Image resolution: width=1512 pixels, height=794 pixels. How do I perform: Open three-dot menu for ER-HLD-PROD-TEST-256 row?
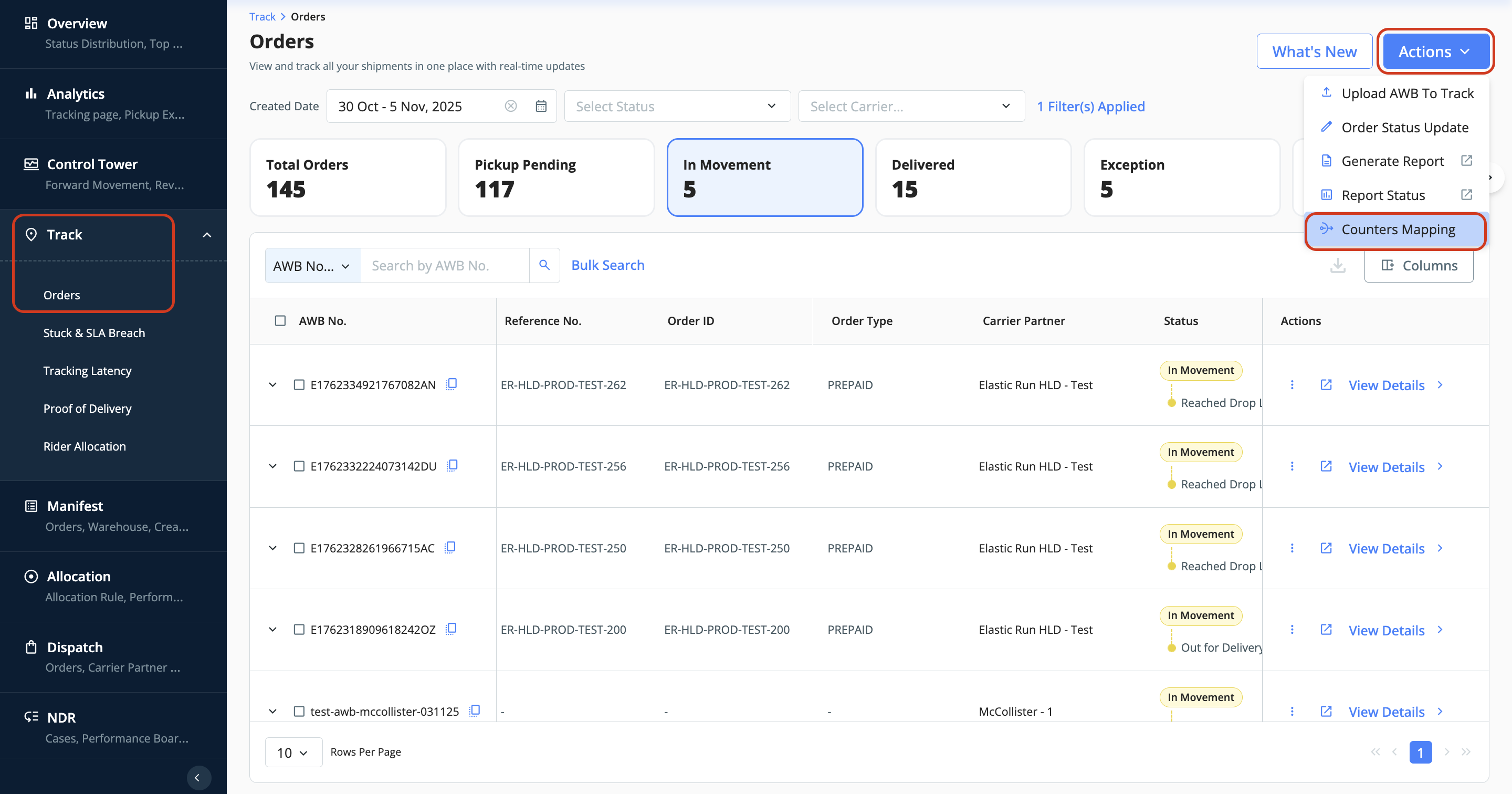point(1292,466)
